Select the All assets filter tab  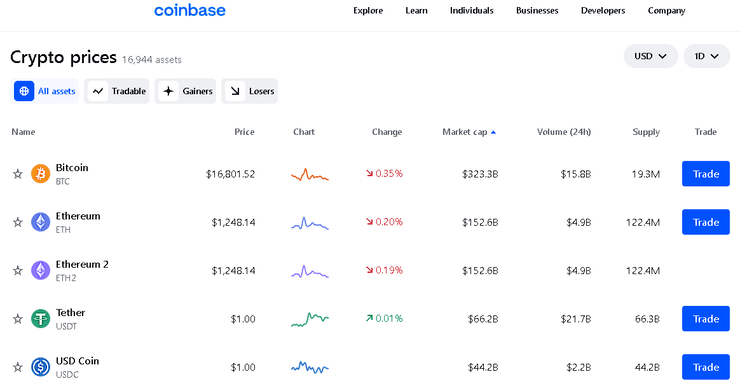coord(44,91)
